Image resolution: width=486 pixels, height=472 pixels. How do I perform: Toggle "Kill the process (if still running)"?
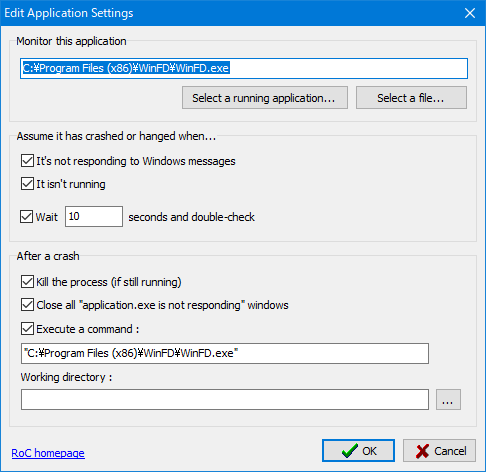tap(27, 282)
